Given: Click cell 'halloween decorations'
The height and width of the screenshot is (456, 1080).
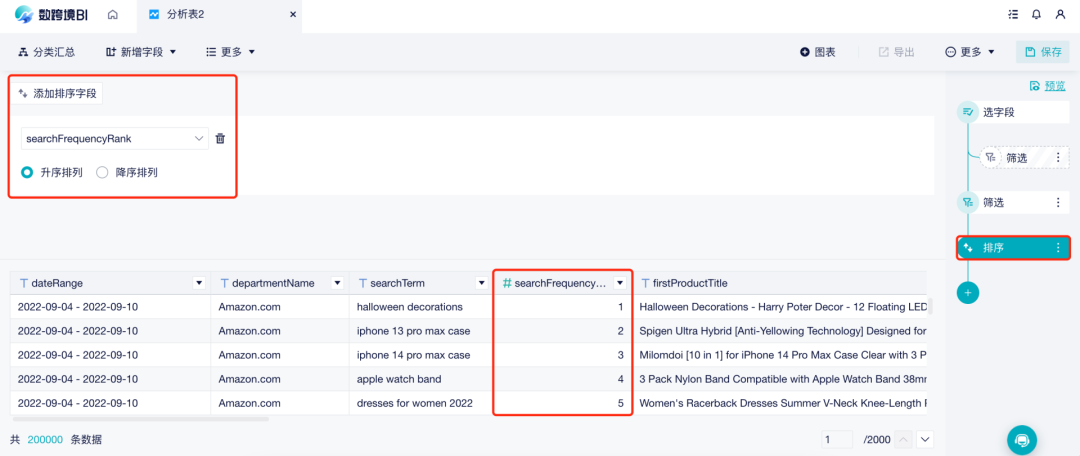Looking at the screenshot, I should pyautogui.click(x=422, y=307).
